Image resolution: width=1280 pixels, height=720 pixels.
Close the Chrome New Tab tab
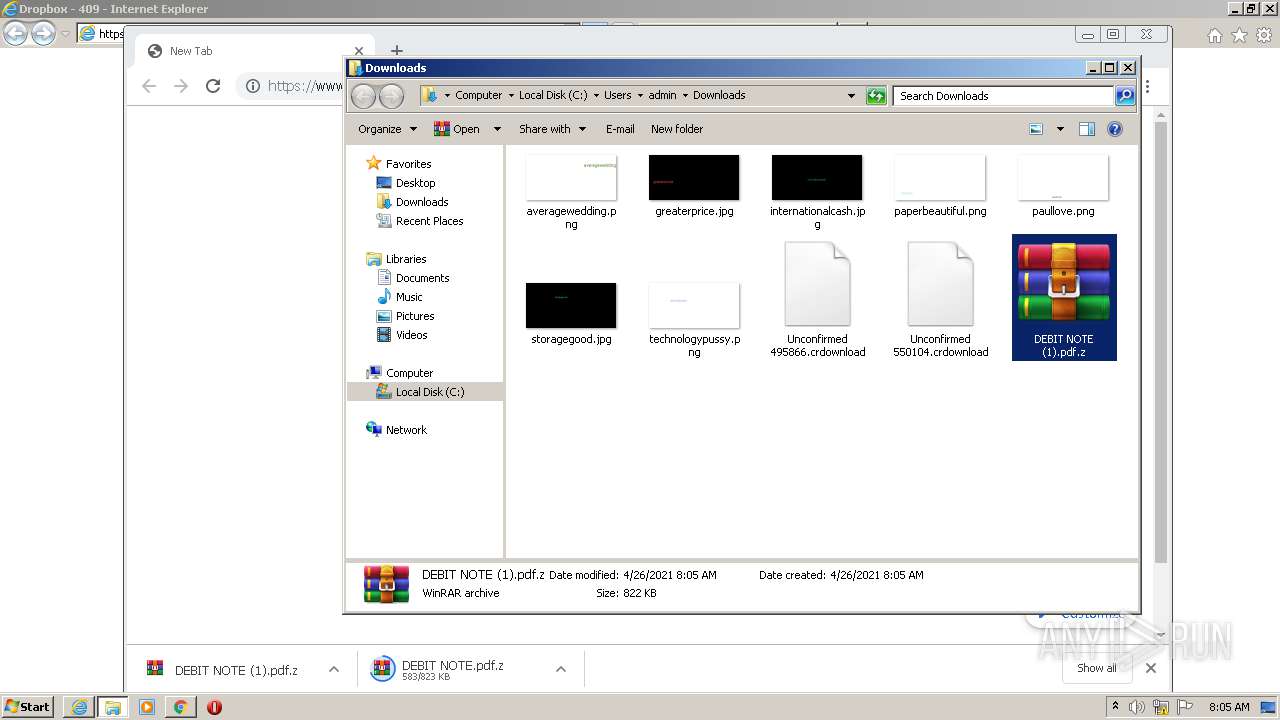point(358,51)
